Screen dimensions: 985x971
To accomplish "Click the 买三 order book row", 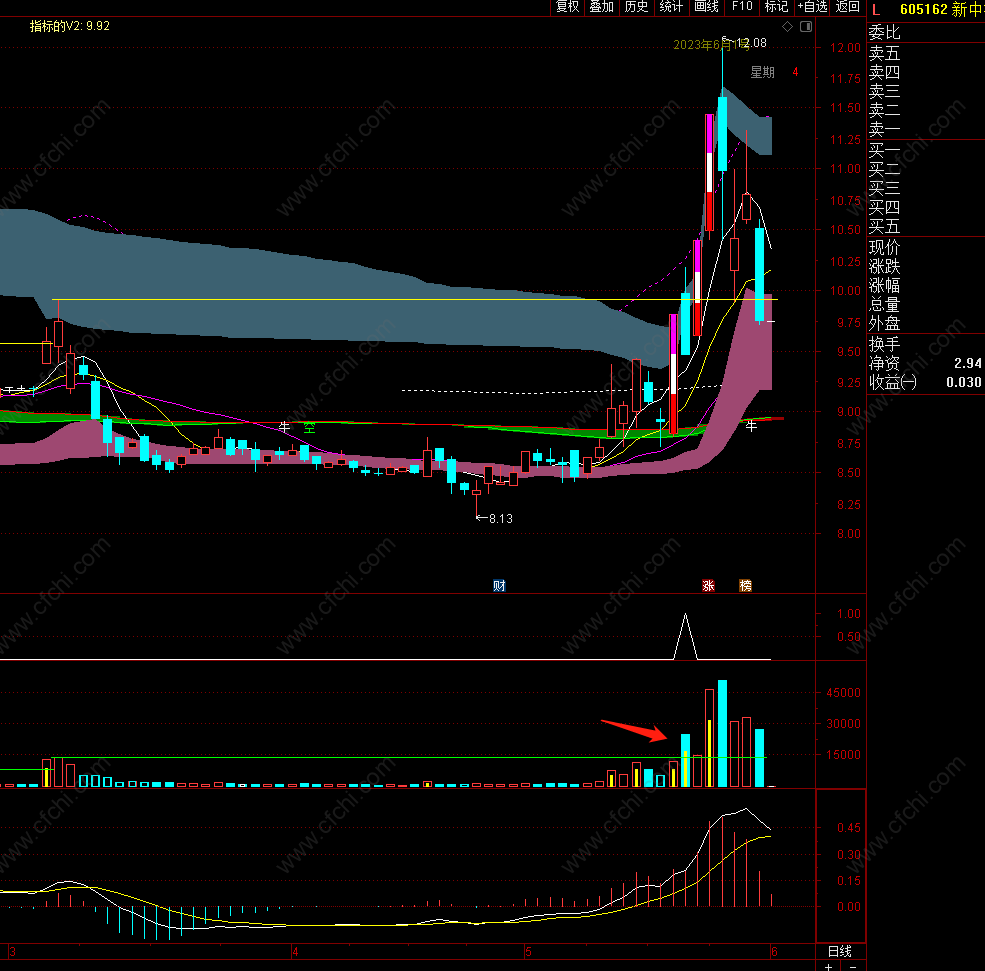I will tap(884, 188).
